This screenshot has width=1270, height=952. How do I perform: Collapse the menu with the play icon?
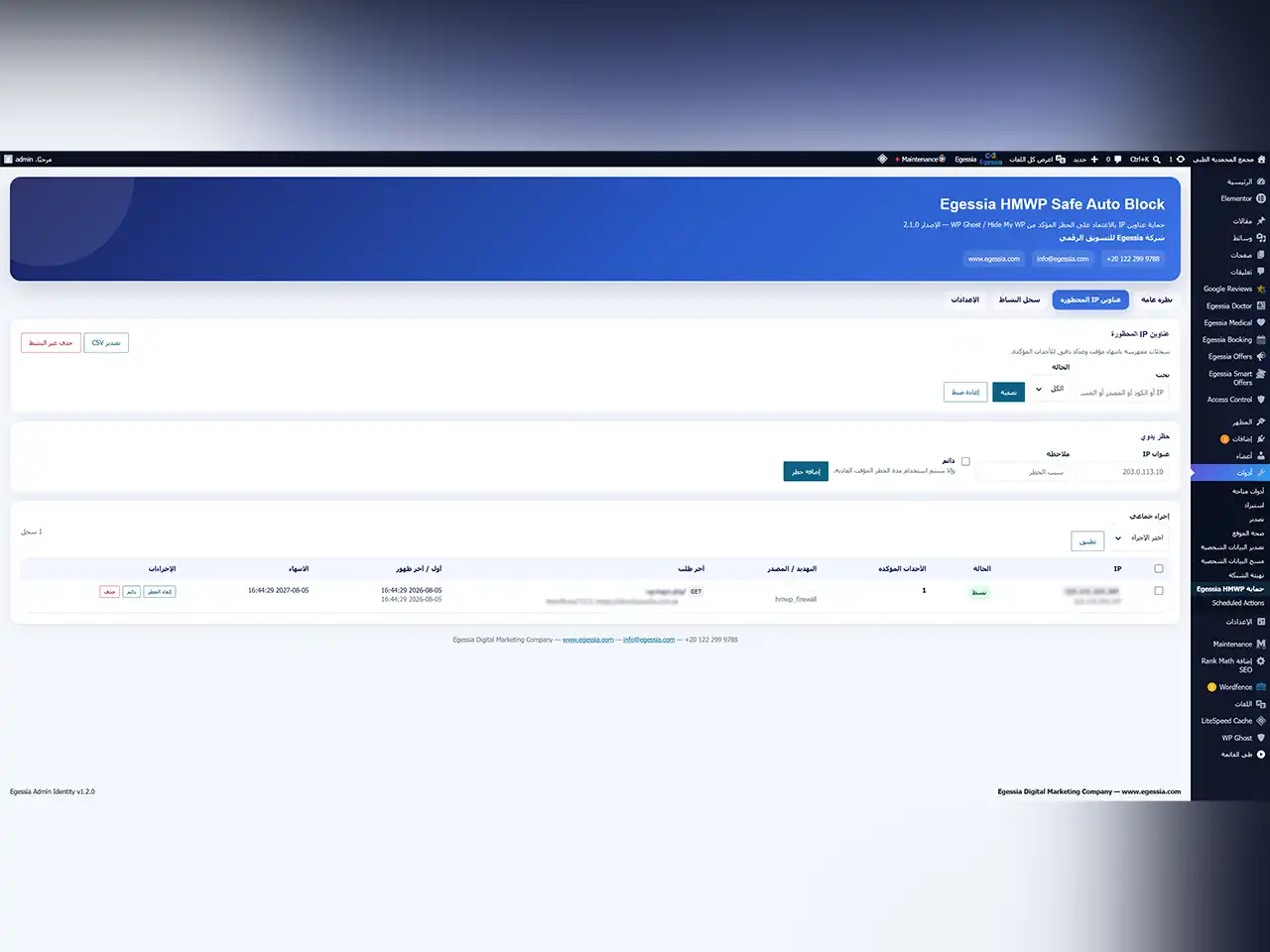[1261, 755]
